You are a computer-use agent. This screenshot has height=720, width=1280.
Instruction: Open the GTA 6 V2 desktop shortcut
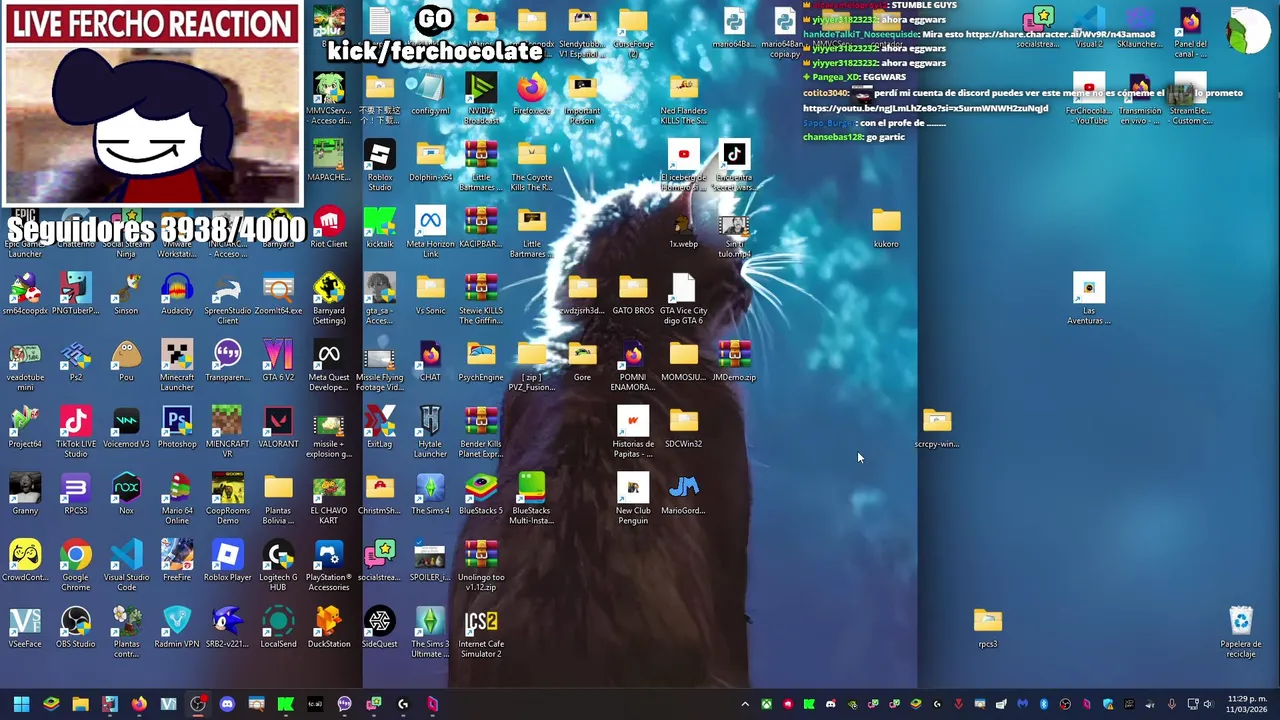point(278,361)
